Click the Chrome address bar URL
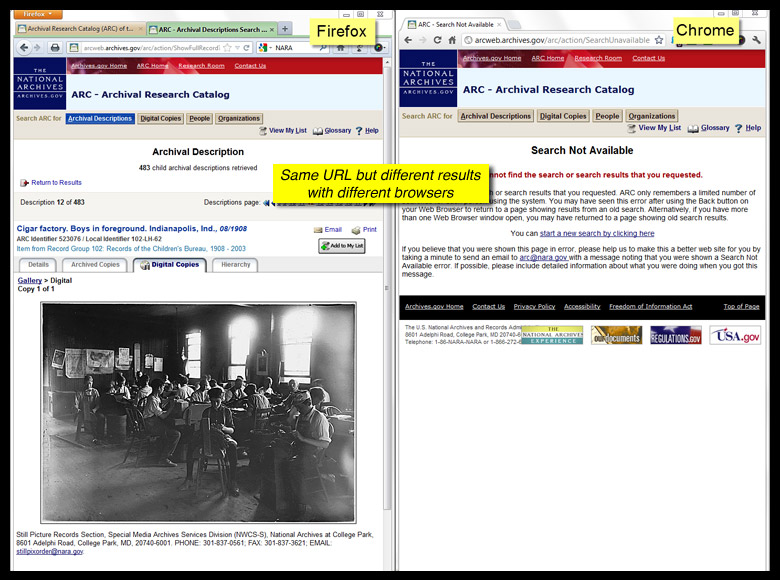Image resolution: width=780 pixels, height=580 pixels. click(x=560, y=40)
